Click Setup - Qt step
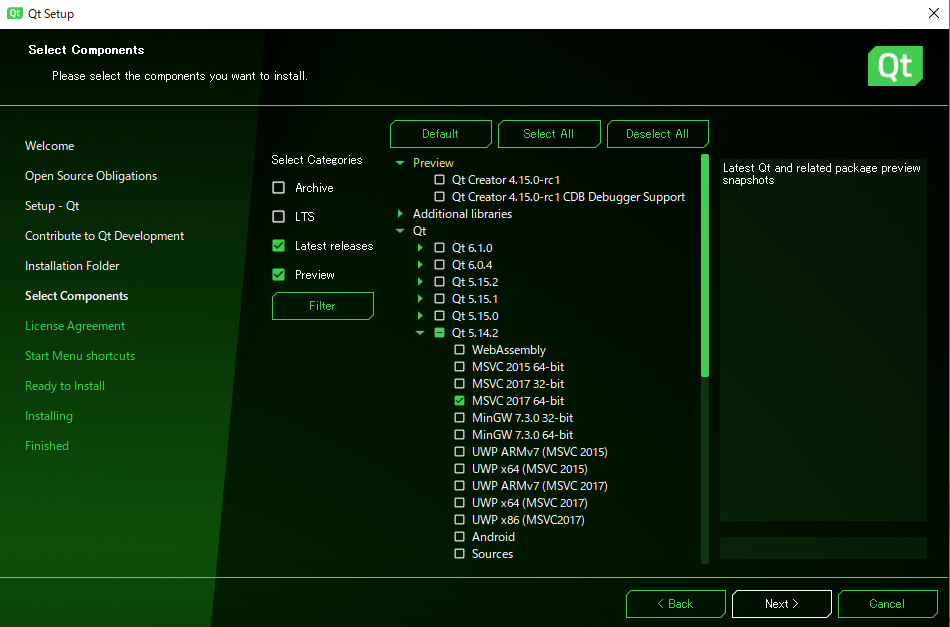950x627 pixels. tap(52, 206)
